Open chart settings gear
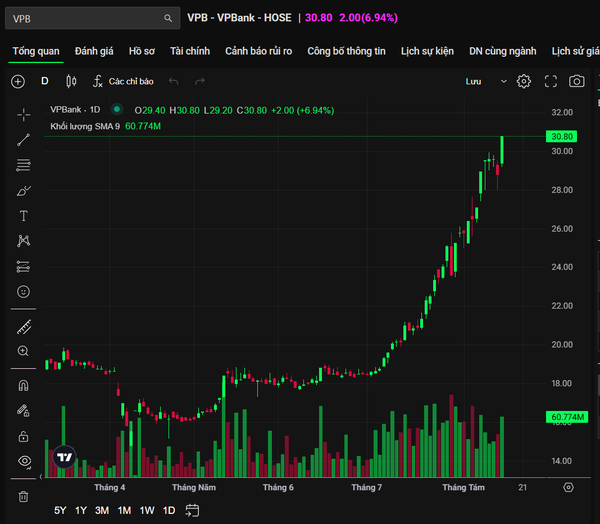 (x=524, y=81)
